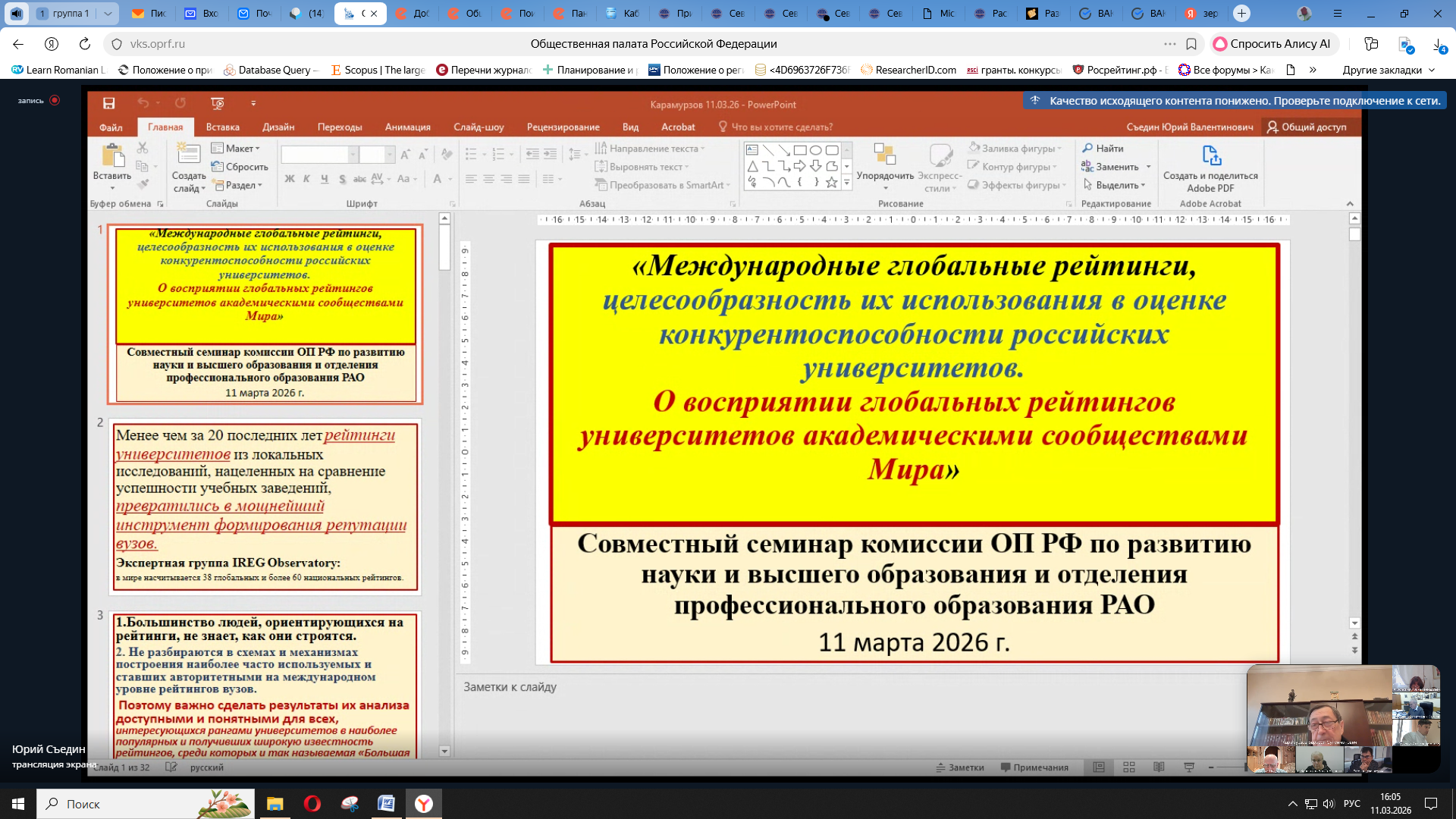Click the zoom slider minus in status bar
The height and width of the screenshot is (819, 1456).
tap(1211, 767)
